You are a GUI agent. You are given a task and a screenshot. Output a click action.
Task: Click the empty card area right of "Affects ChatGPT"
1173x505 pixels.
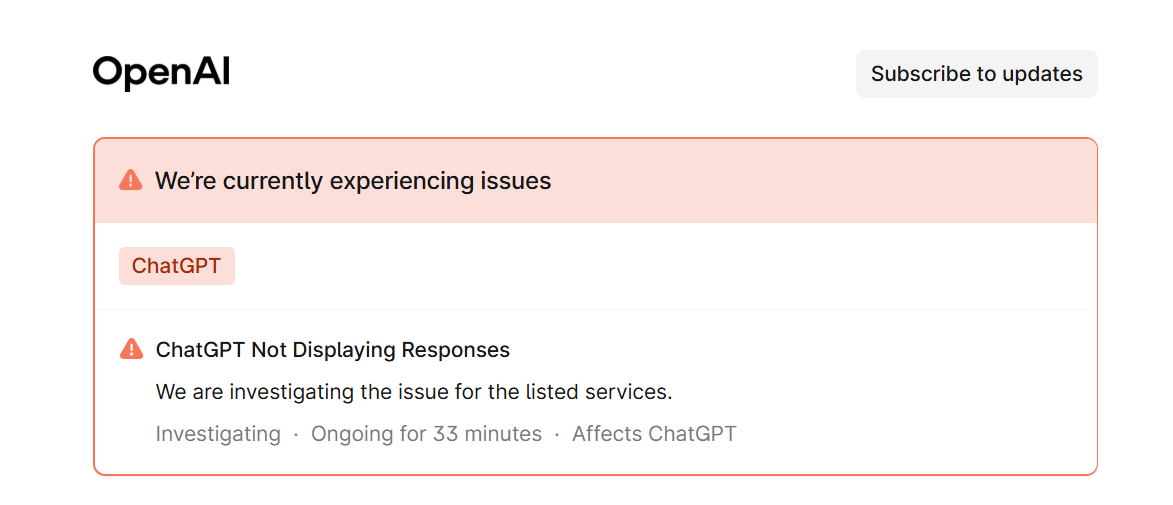(x=910, y=434)
